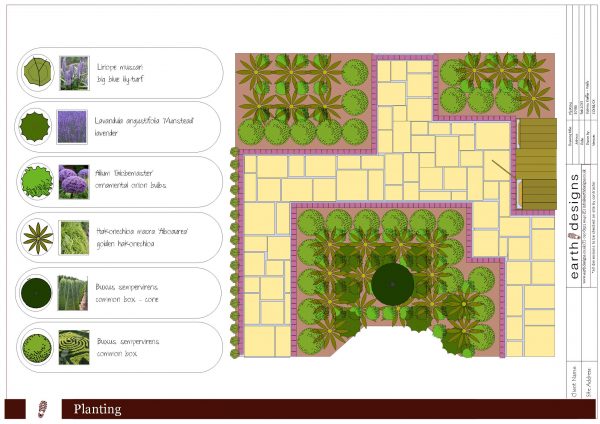The image size is (600, 424).
Task: Click the dark maroon square beside footprint
Action: [15, 409]
